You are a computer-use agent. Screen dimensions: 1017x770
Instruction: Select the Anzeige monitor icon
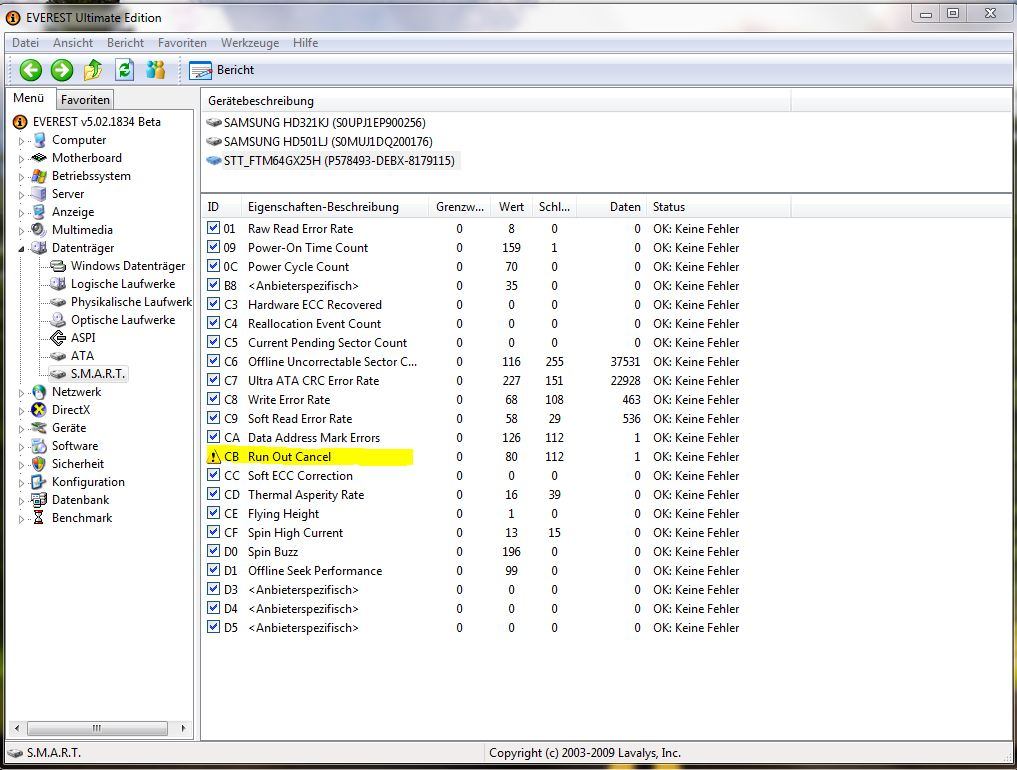tap(39, 212)
